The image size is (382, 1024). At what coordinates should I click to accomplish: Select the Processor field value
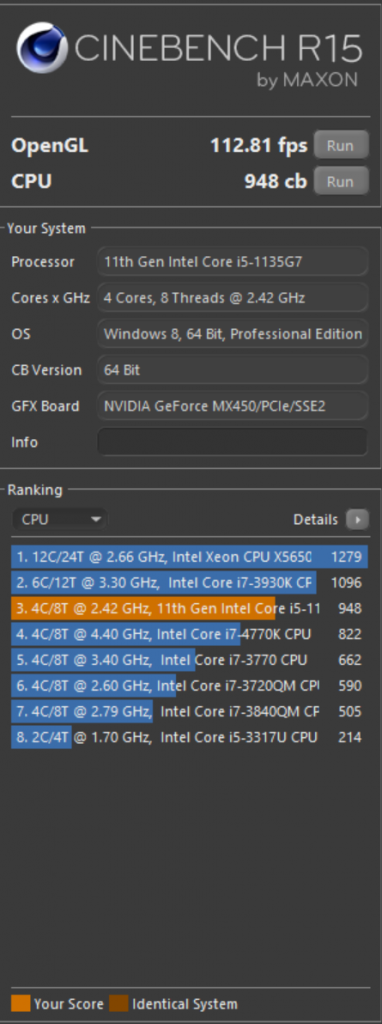click(232, 262)
